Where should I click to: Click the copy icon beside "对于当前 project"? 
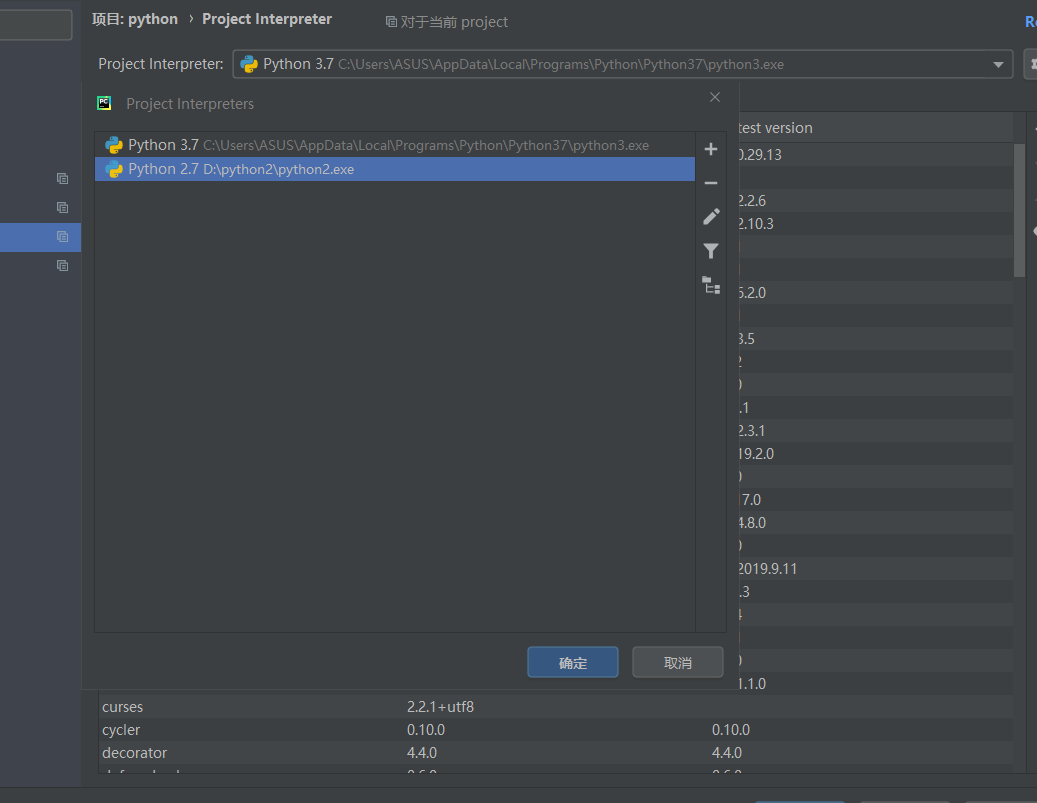pyautogui.click(x=391, y=22)
